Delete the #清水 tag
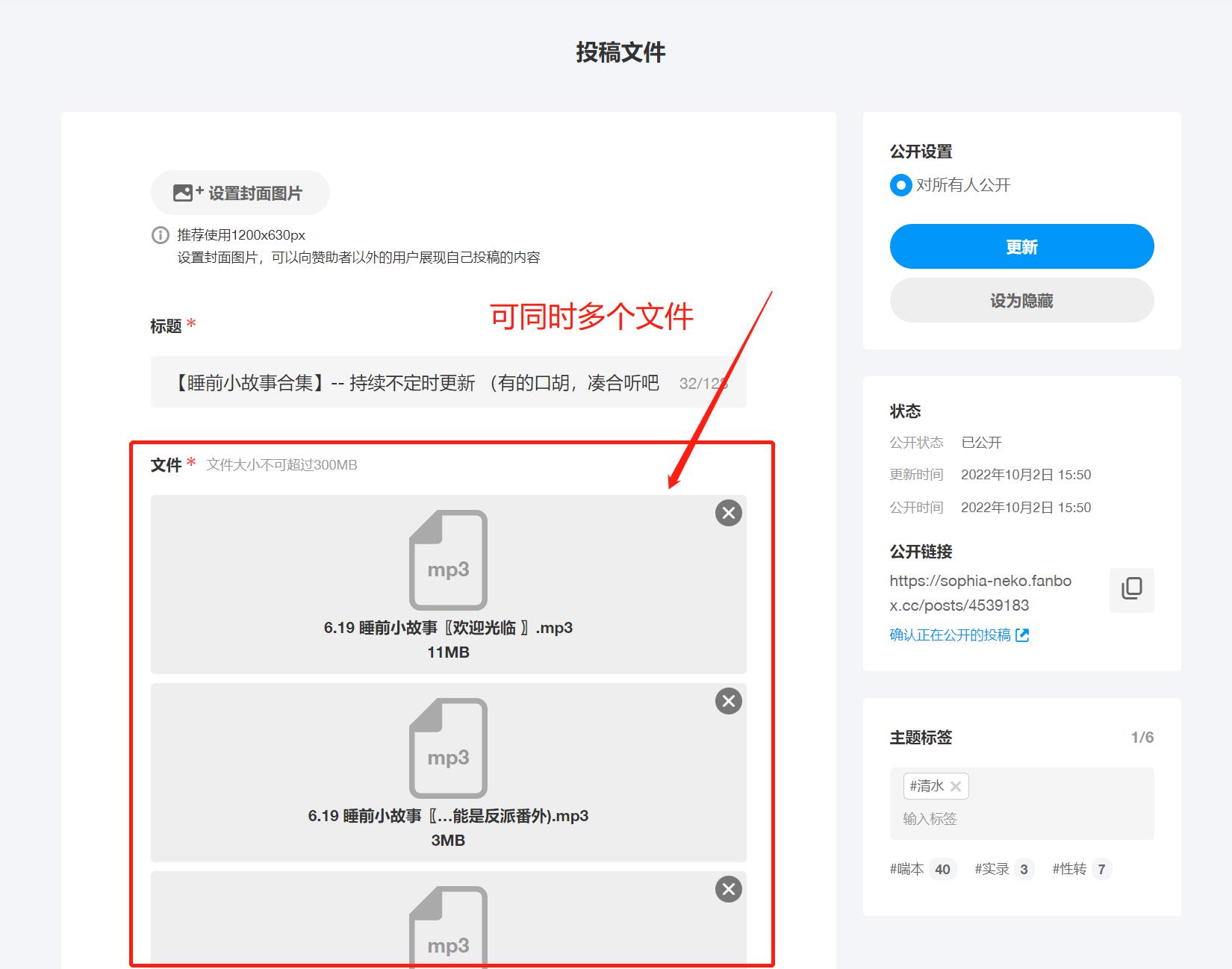The image size is (1232, 969). (956, 786)
